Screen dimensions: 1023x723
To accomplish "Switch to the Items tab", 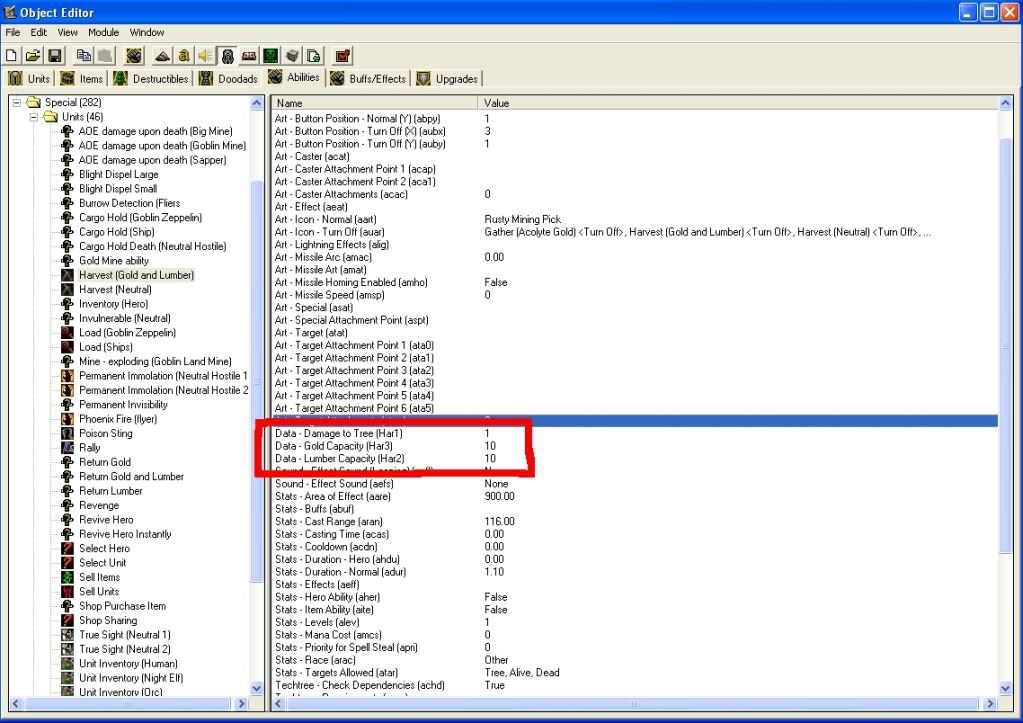I will pos(82,79).
